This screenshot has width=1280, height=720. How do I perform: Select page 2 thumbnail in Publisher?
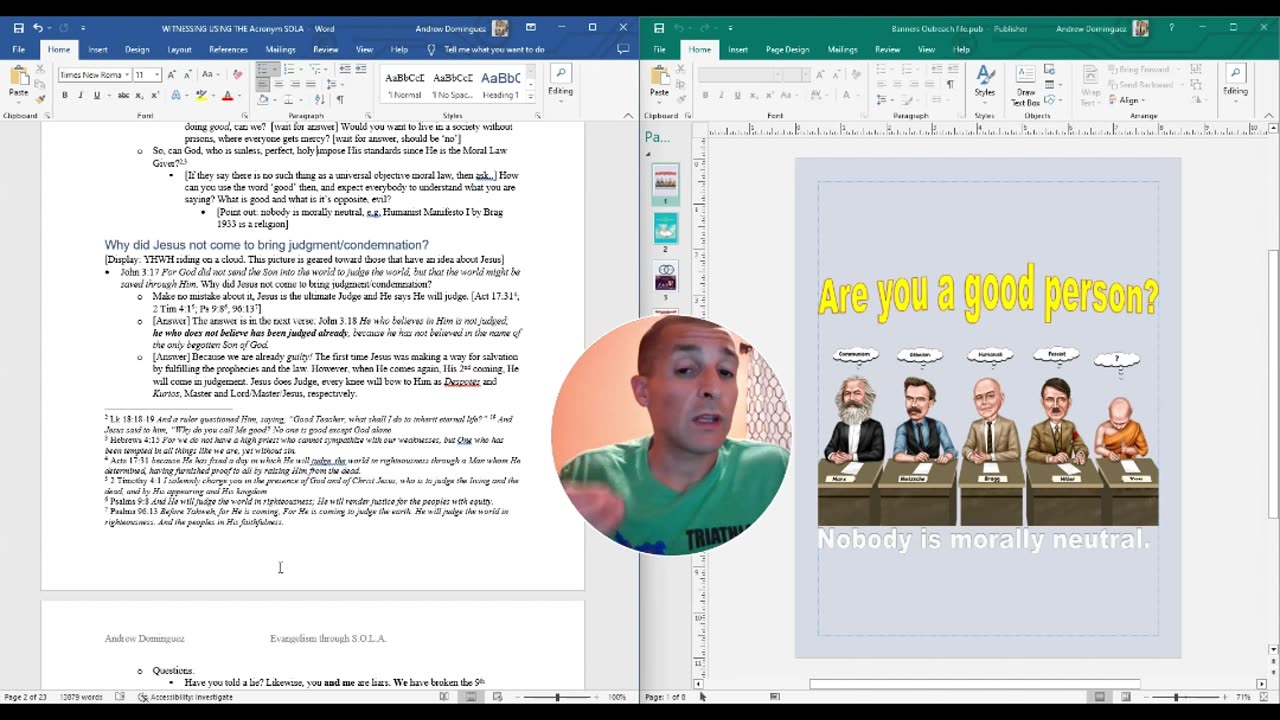point(665,229)
